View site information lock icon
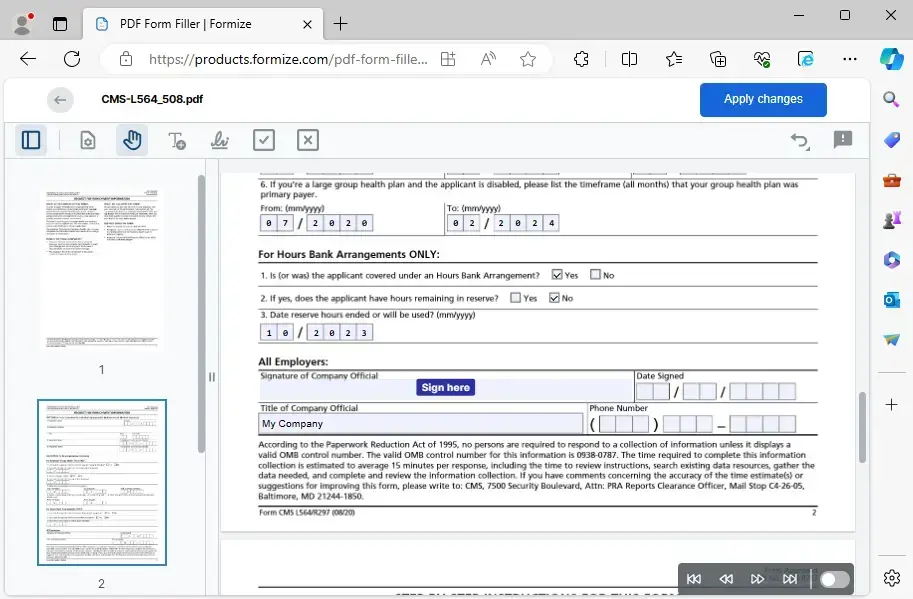 (x=126, y=59)
